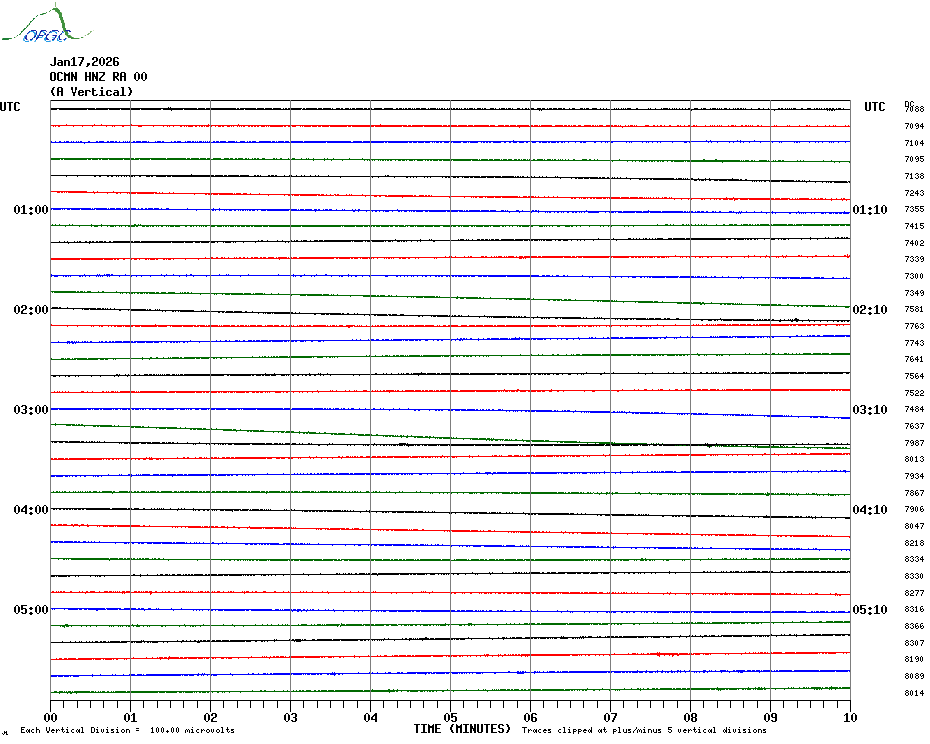Click the '02:10' time label

[870, 310]
